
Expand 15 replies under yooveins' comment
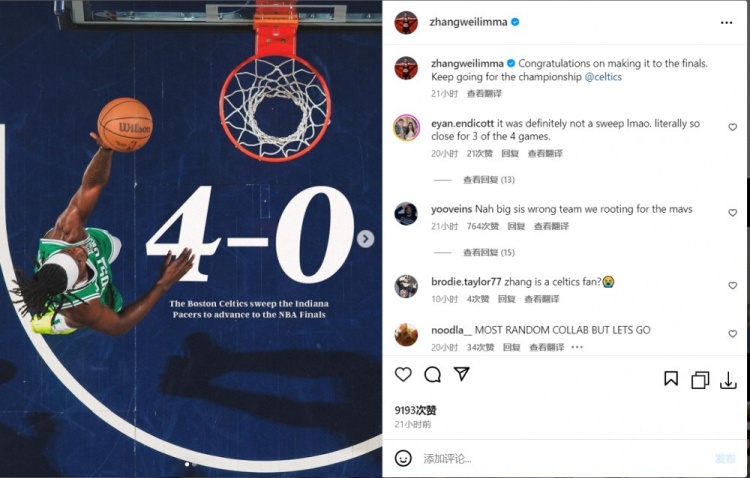(489, 253)
